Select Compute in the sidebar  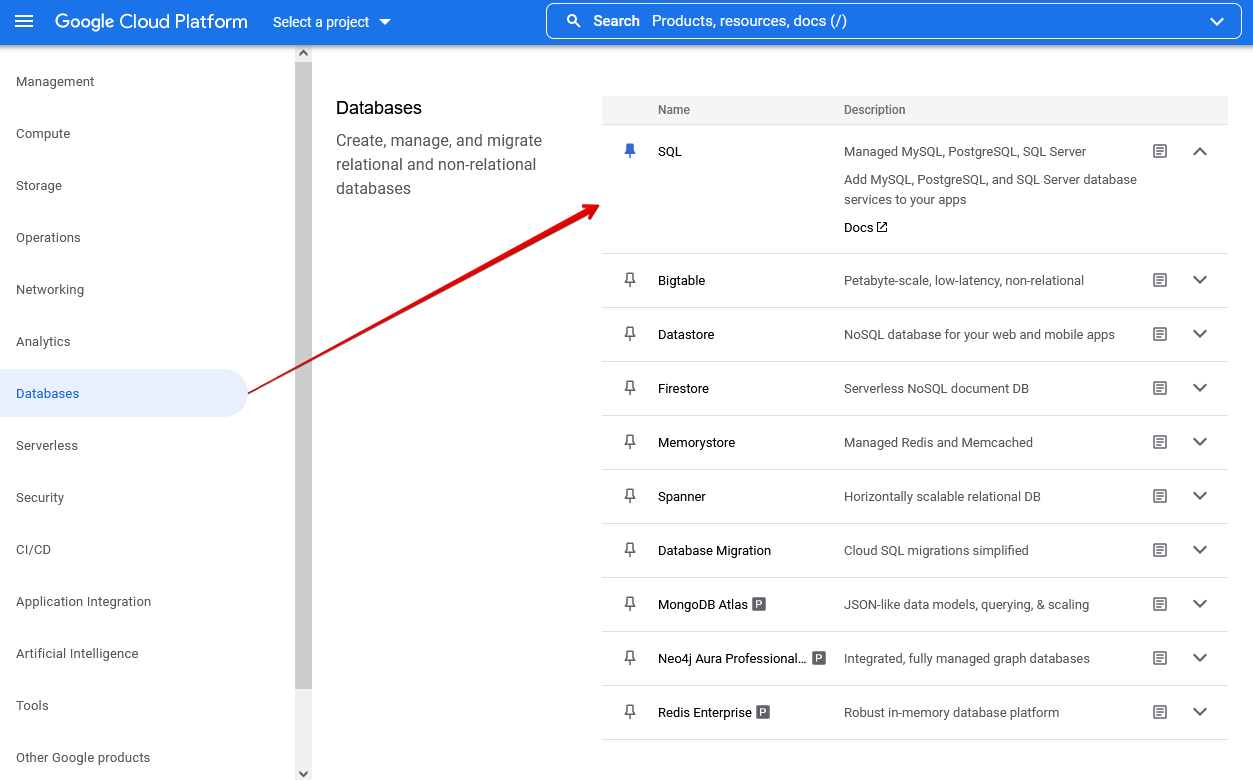tap(43, 134)
